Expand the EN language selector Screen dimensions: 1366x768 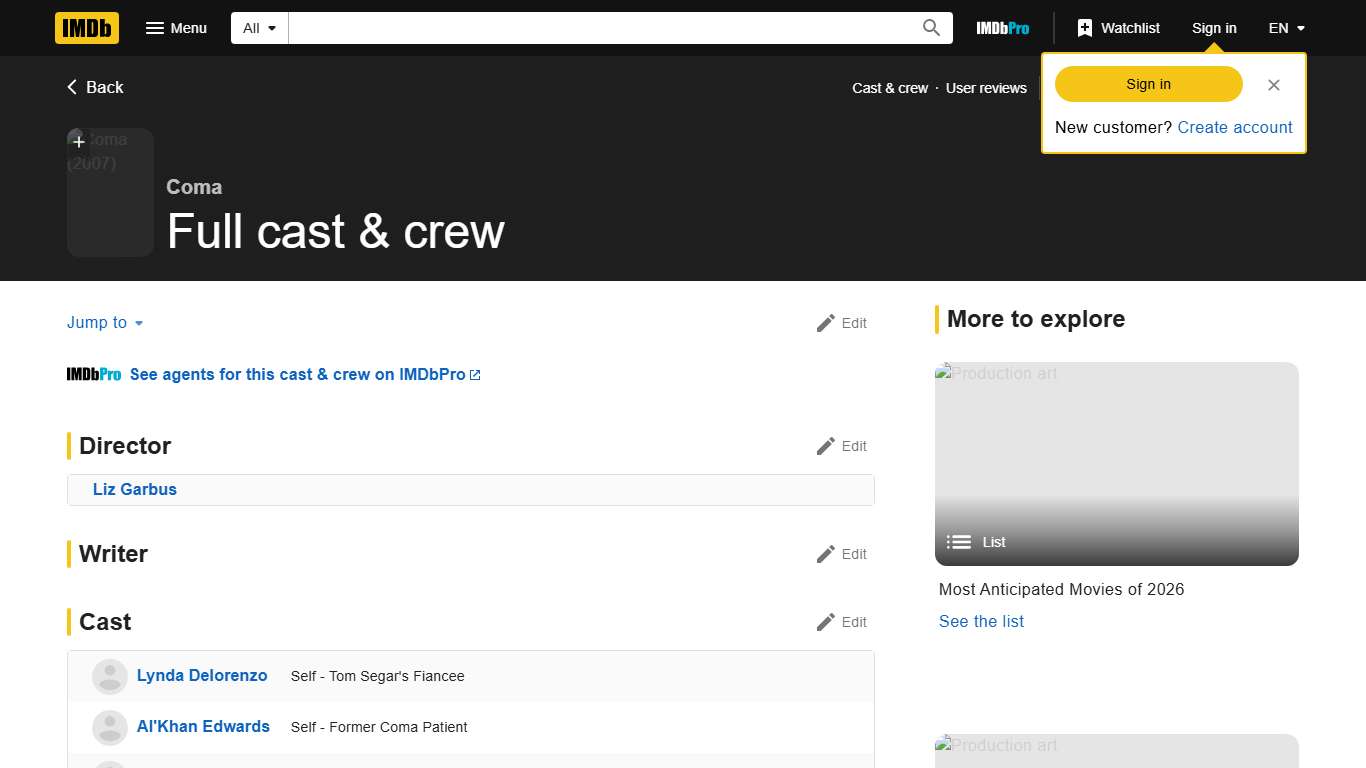point(1286,28)
